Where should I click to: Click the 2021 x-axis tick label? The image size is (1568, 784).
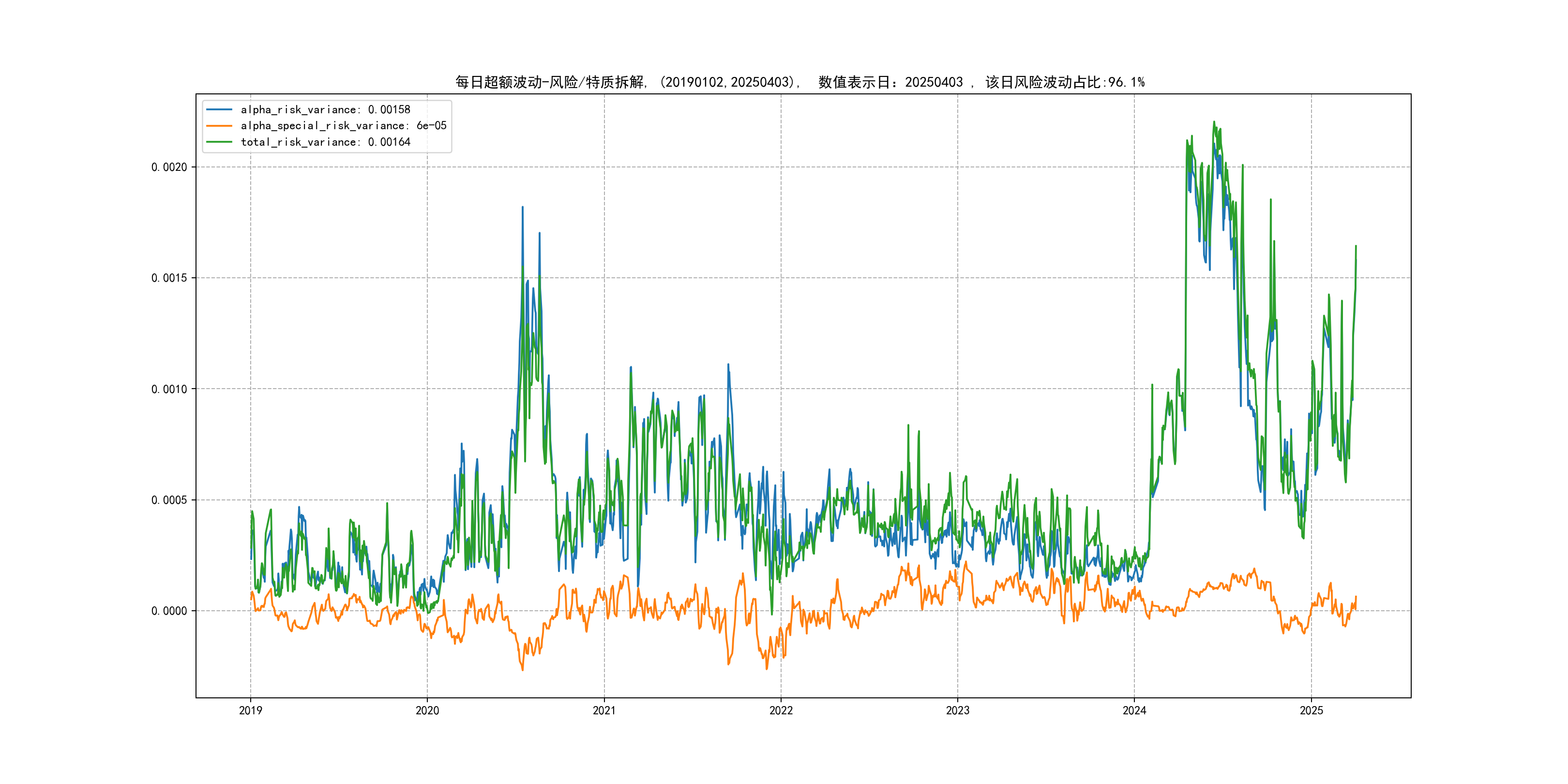pyautogui.click(x=604, y=710)
